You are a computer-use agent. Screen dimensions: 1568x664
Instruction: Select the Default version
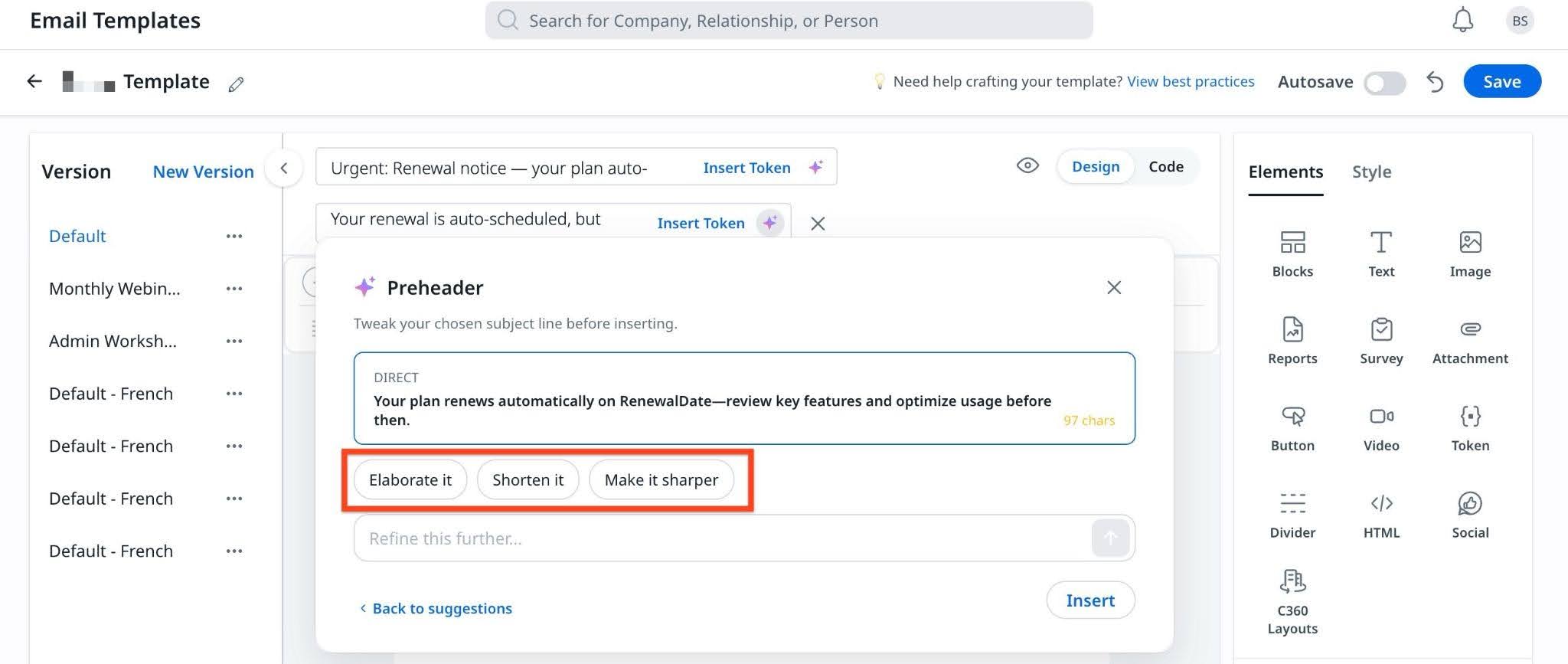[x=77, y=236]
